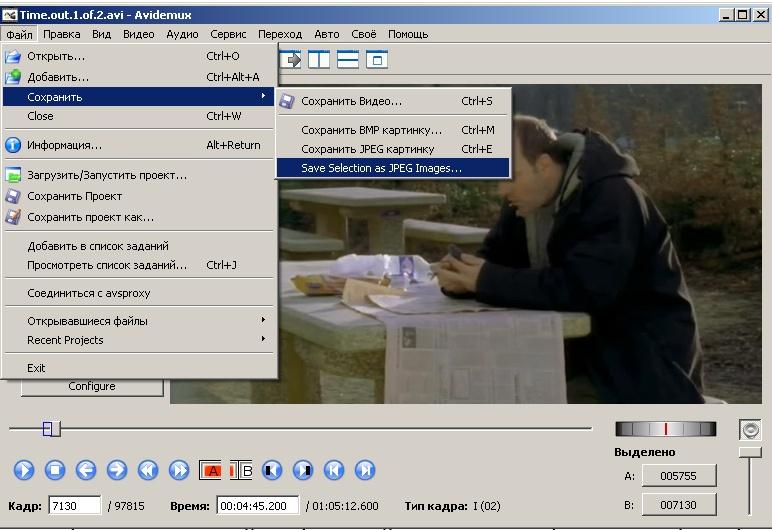Expand the Сохранить submenu arrow
772x530 pixels.
pos(263,96)
